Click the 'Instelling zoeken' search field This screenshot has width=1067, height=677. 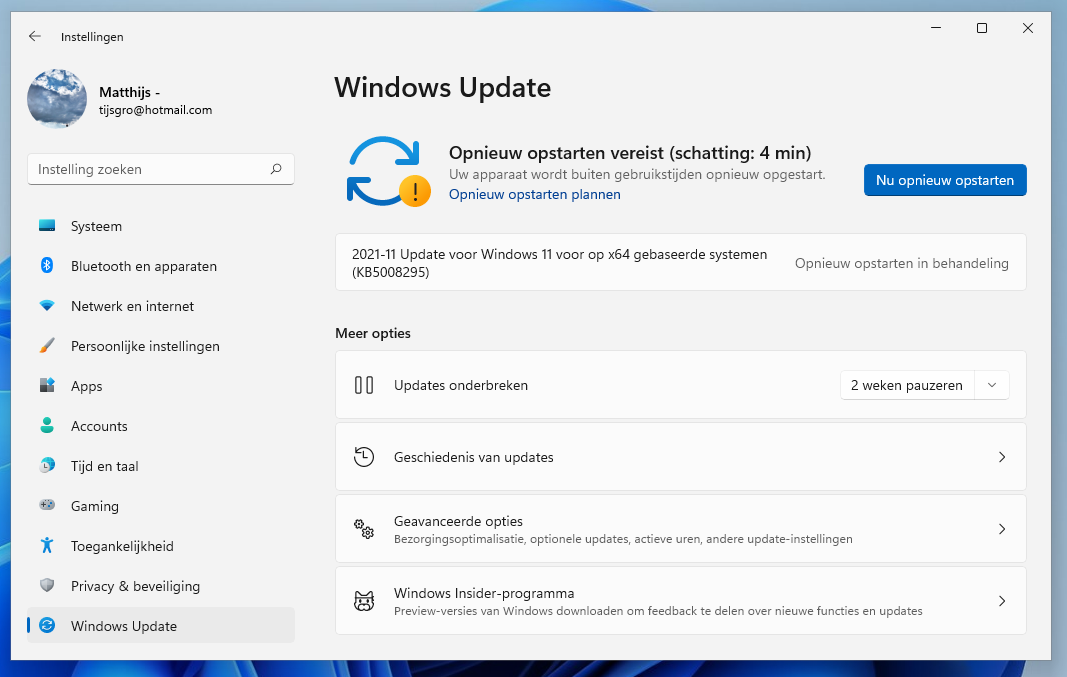(150, 170)
